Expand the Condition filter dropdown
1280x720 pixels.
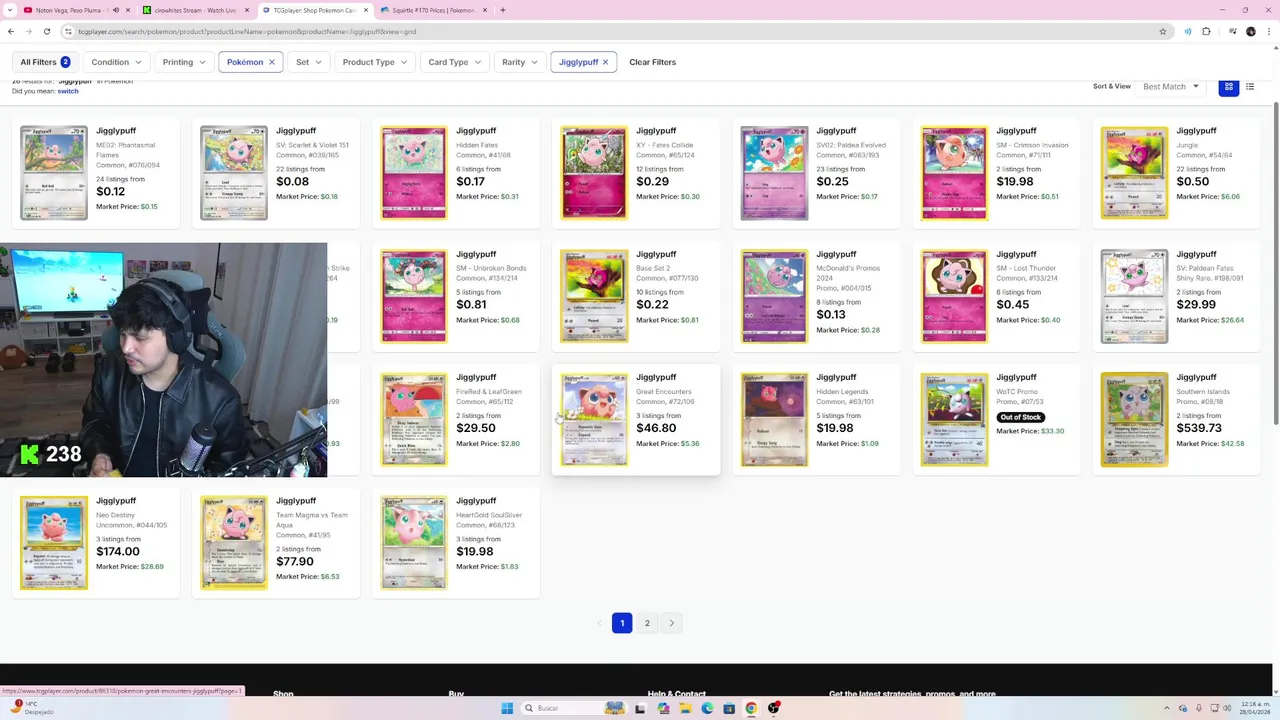coord(116,62)
